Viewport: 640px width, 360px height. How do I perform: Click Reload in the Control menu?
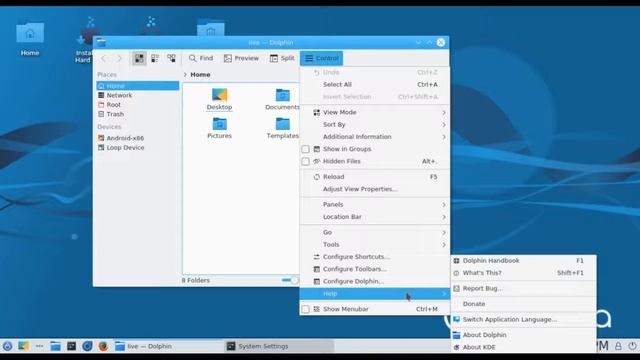[x=375, y=177]
